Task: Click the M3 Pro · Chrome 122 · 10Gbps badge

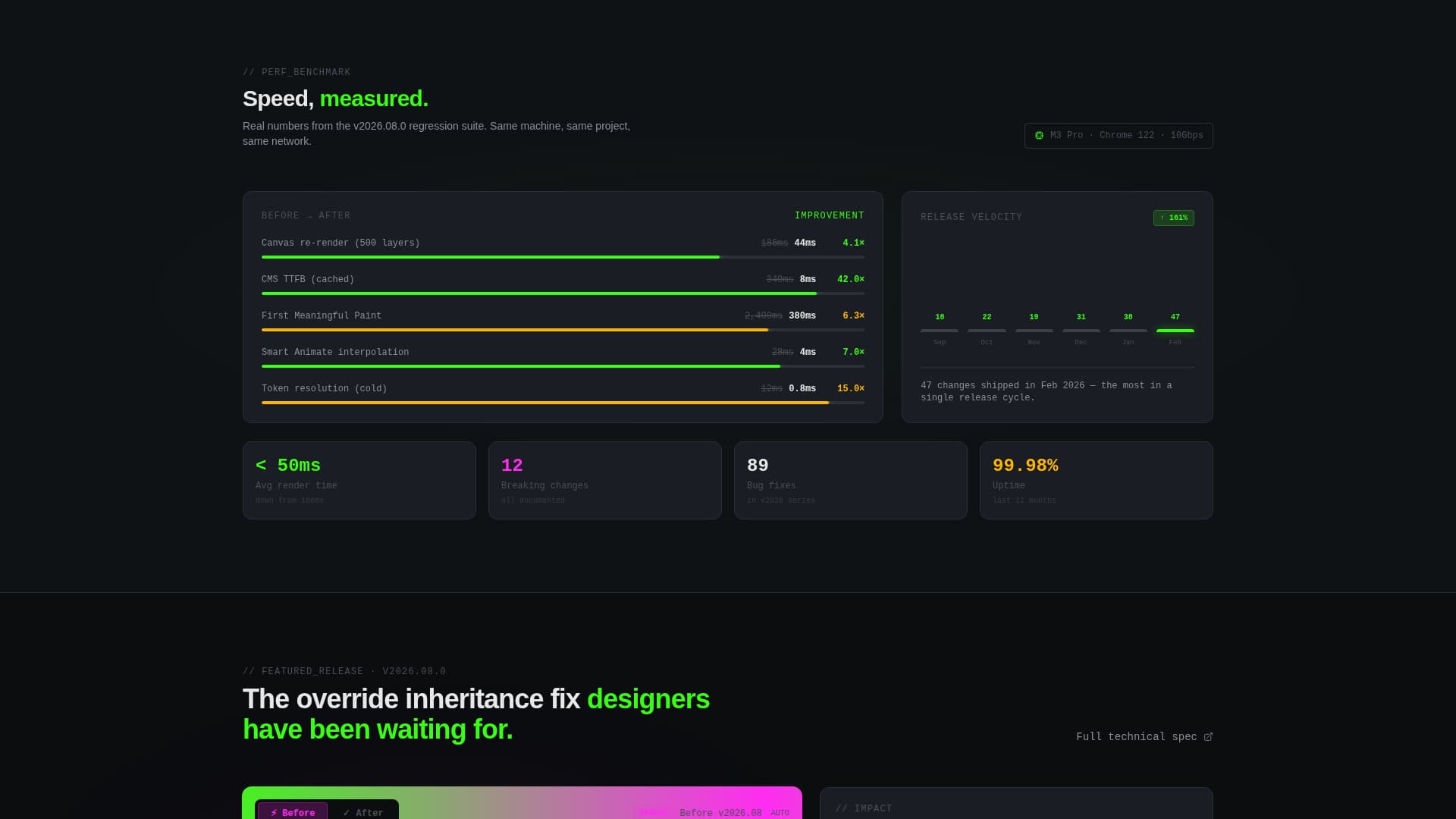Action: click(x=1119, y=136)
